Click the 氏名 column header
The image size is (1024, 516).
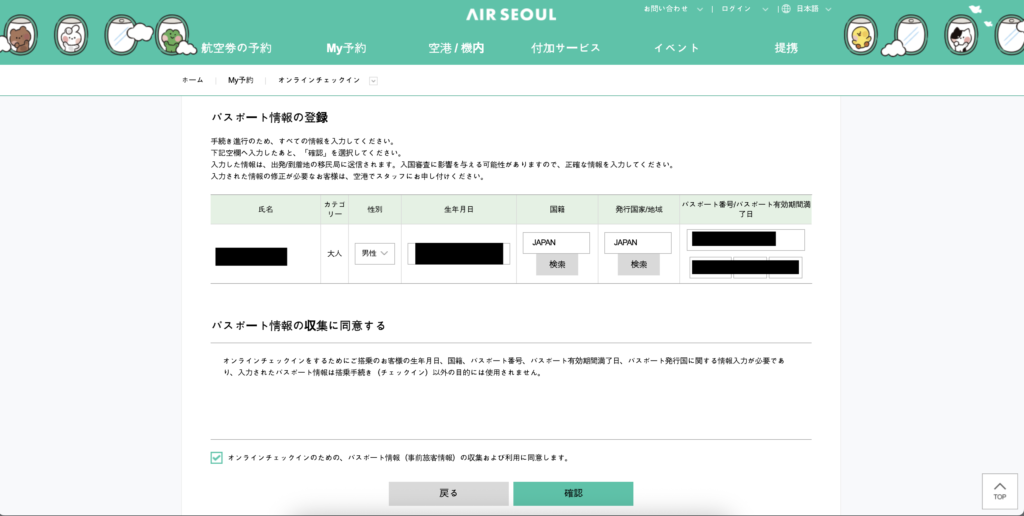tap(266, 210)
